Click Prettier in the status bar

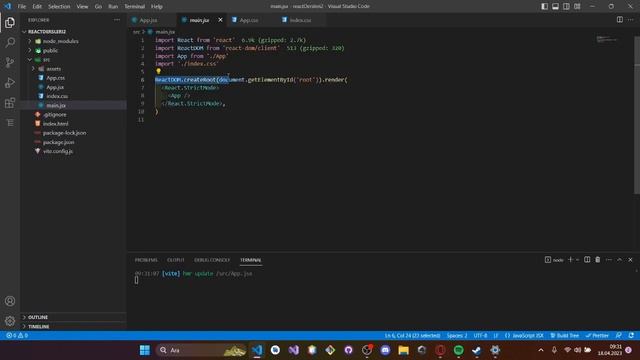pyautogui.click(x=597, y=336)
